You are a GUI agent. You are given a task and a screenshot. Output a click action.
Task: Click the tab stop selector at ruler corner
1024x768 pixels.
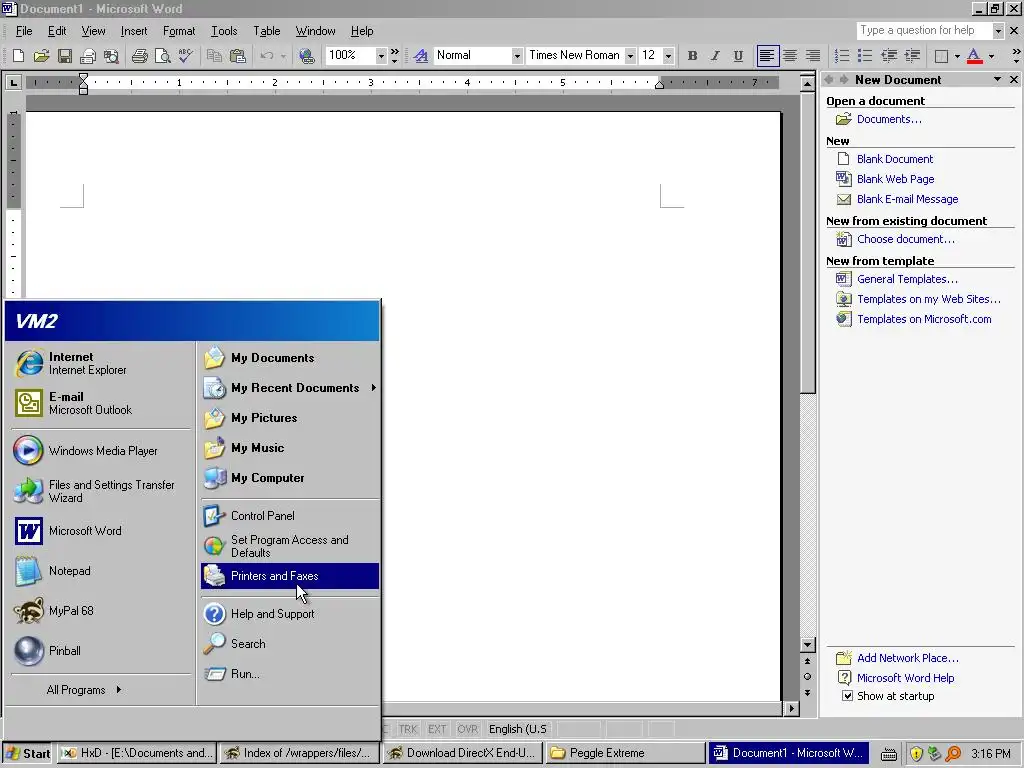click(x=13, y=82)
